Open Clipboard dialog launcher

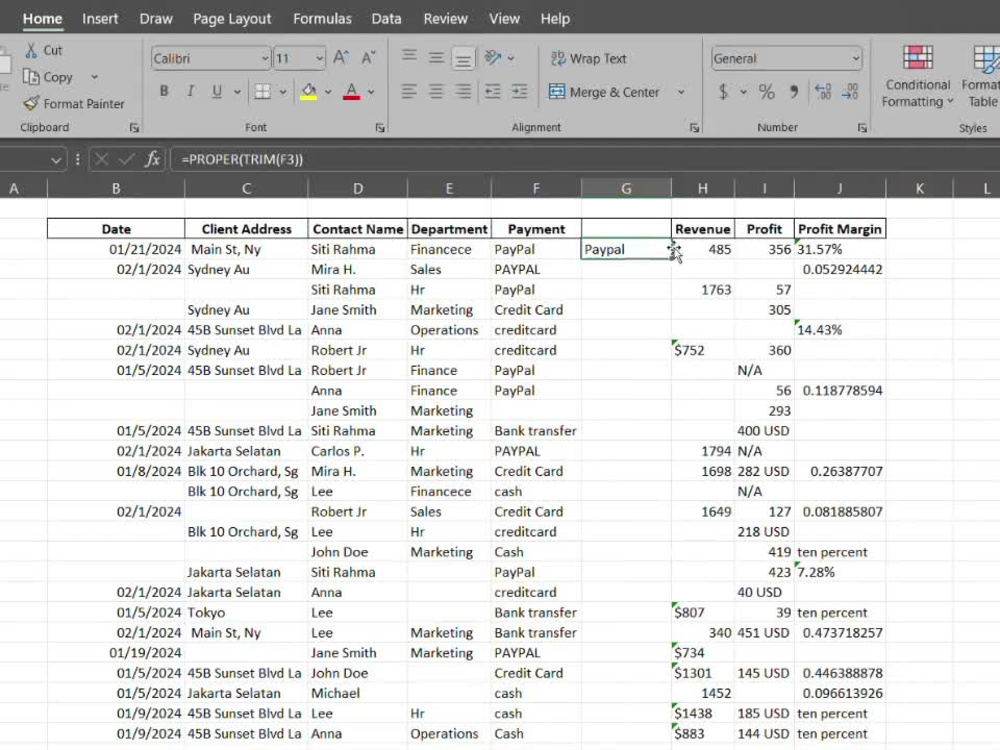pyautogui.click(x=135, y=128)
